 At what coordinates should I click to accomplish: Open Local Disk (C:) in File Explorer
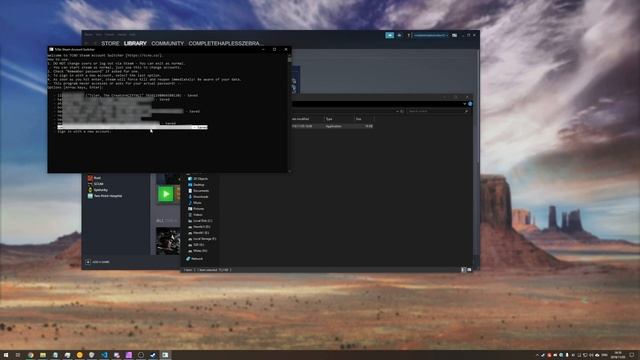pyautogui.click(x=202, y=221)
